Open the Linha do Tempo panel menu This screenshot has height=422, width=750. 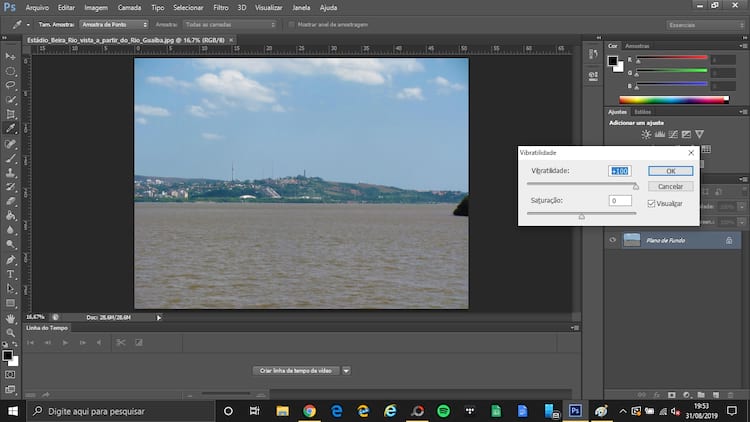coord(575,328)
